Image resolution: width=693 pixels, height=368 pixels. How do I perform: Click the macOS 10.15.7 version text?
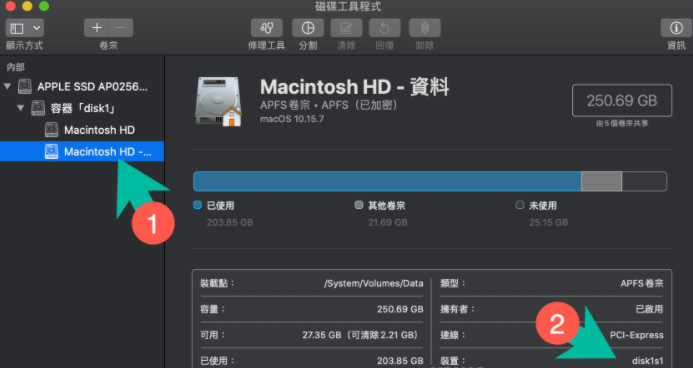pyautogui.click(x=292, y=119)
